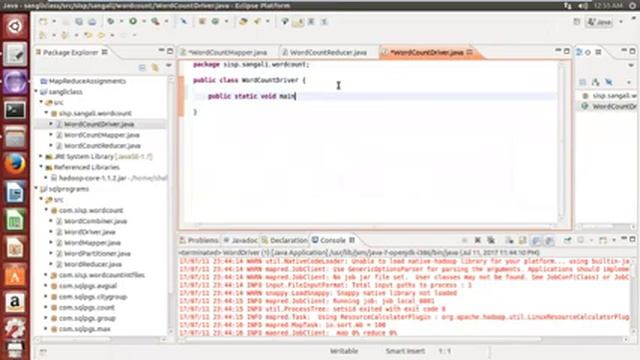Toggle Show Console on standard error
The height and width of the screenshot is (360, 640).
click(x=550, y=241)
